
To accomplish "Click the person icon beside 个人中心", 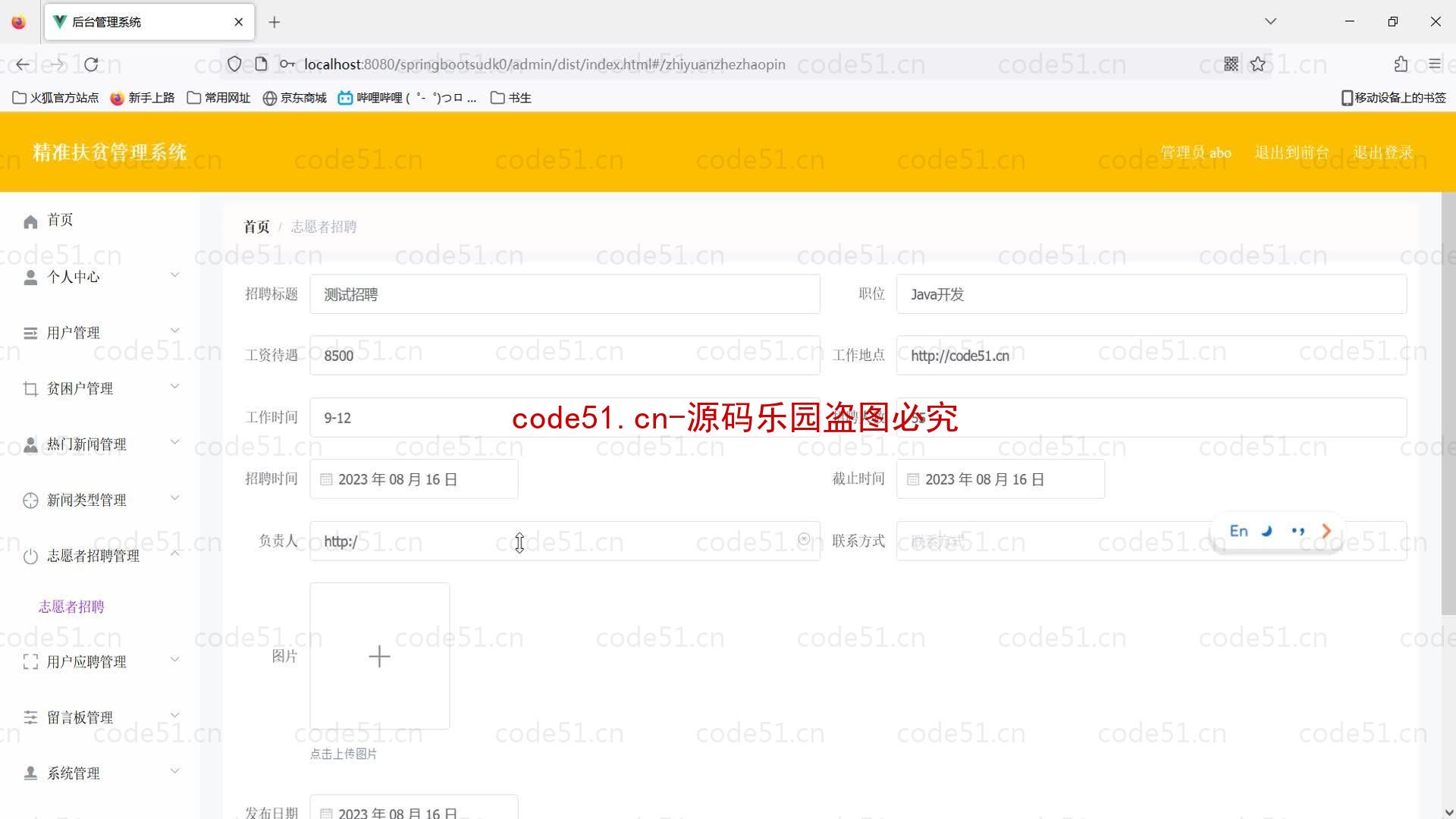I will pyautogui.click(x=30, y=278).
